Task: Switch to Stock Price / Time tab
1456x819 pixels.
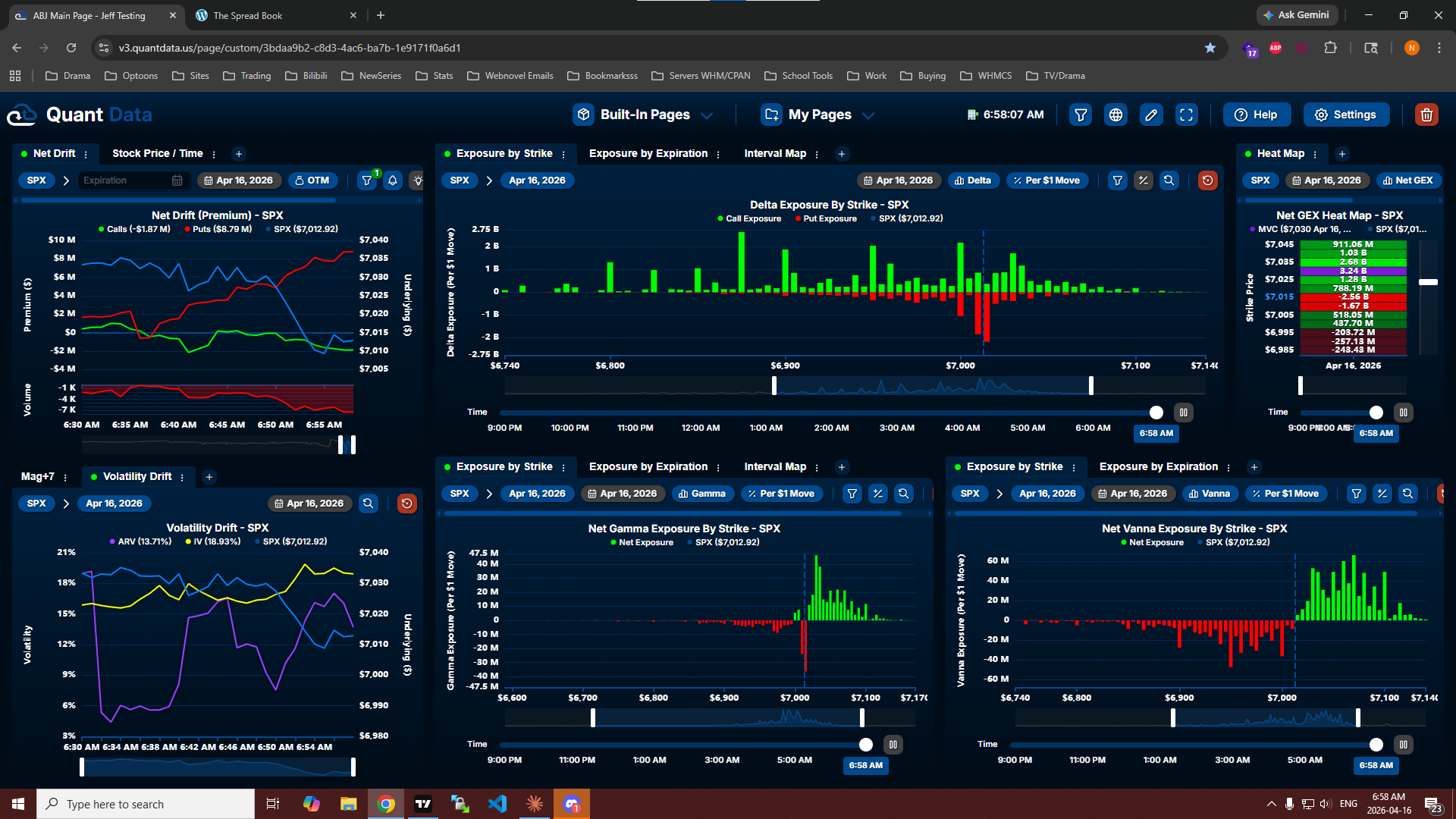Action: point(157,153)
